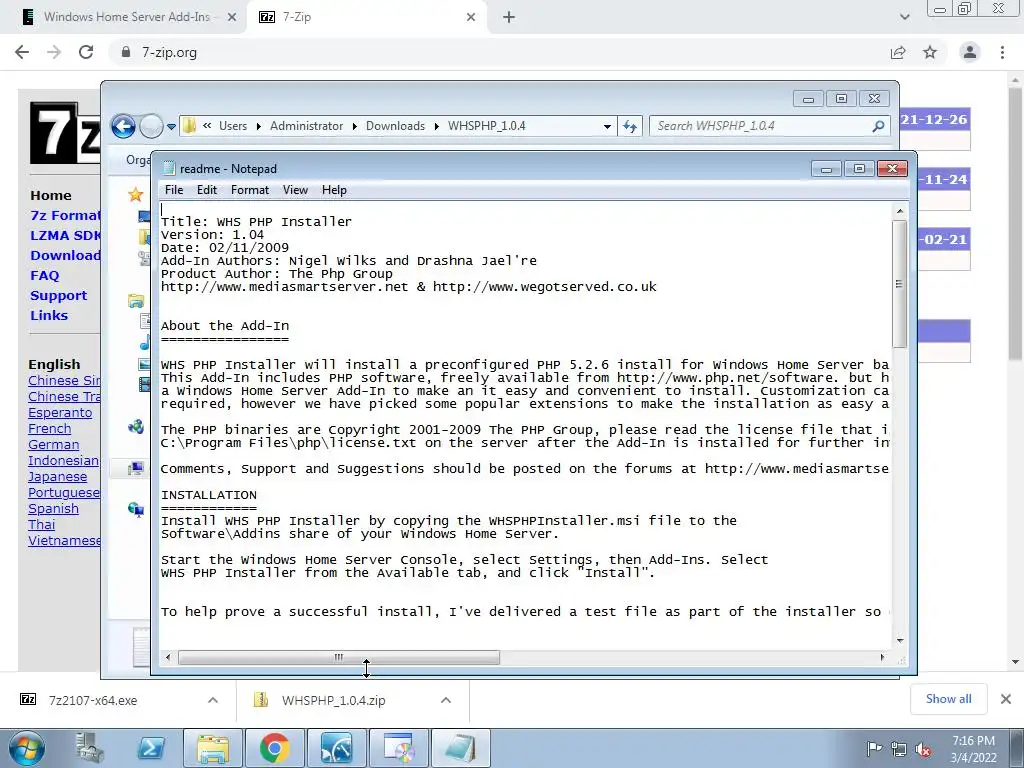Expand the Explorer address bar dropdown
This screenshot has height=768, width=1024.
607,127
